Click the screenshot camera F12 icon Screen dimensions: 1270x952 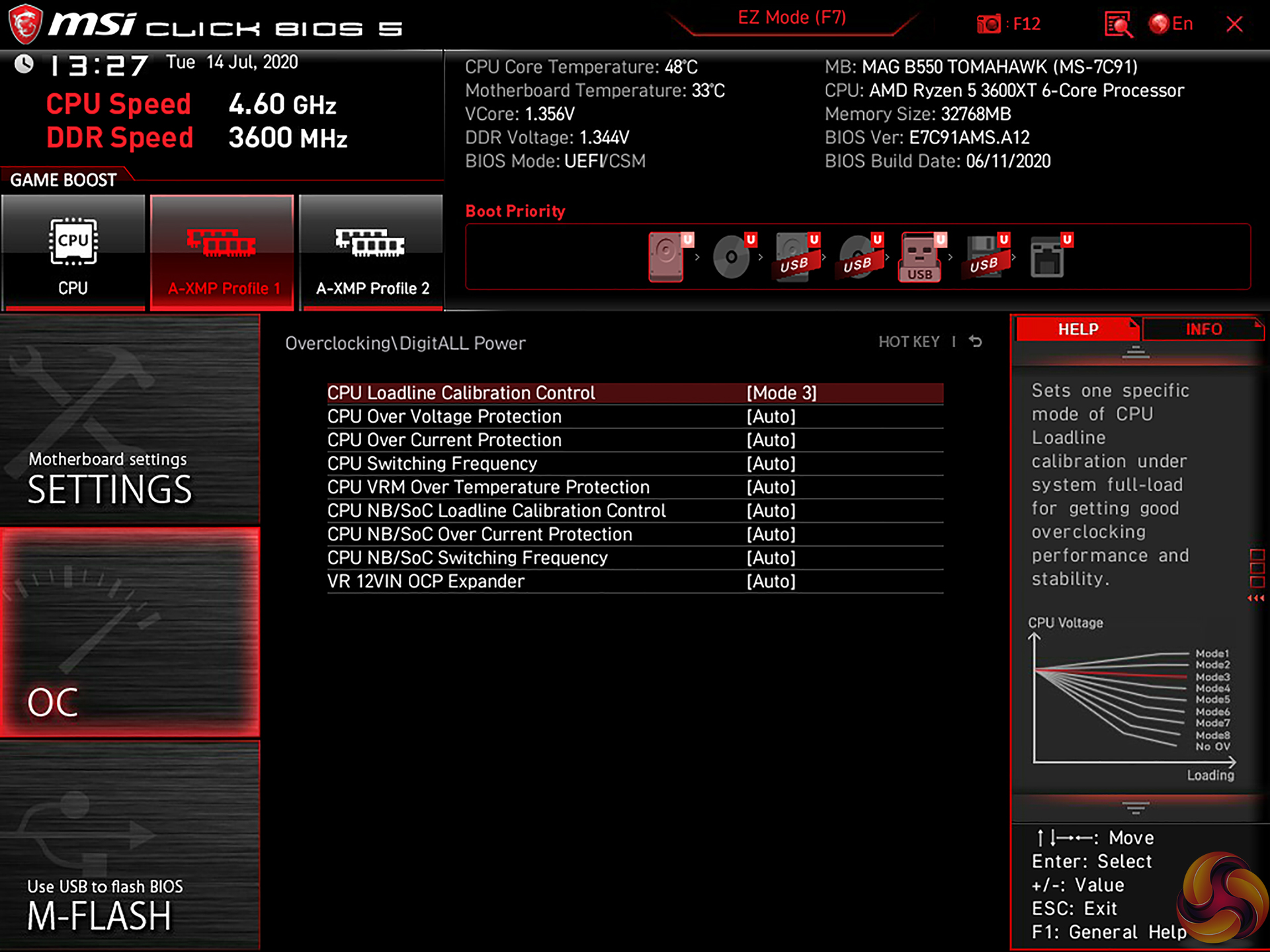990,24
